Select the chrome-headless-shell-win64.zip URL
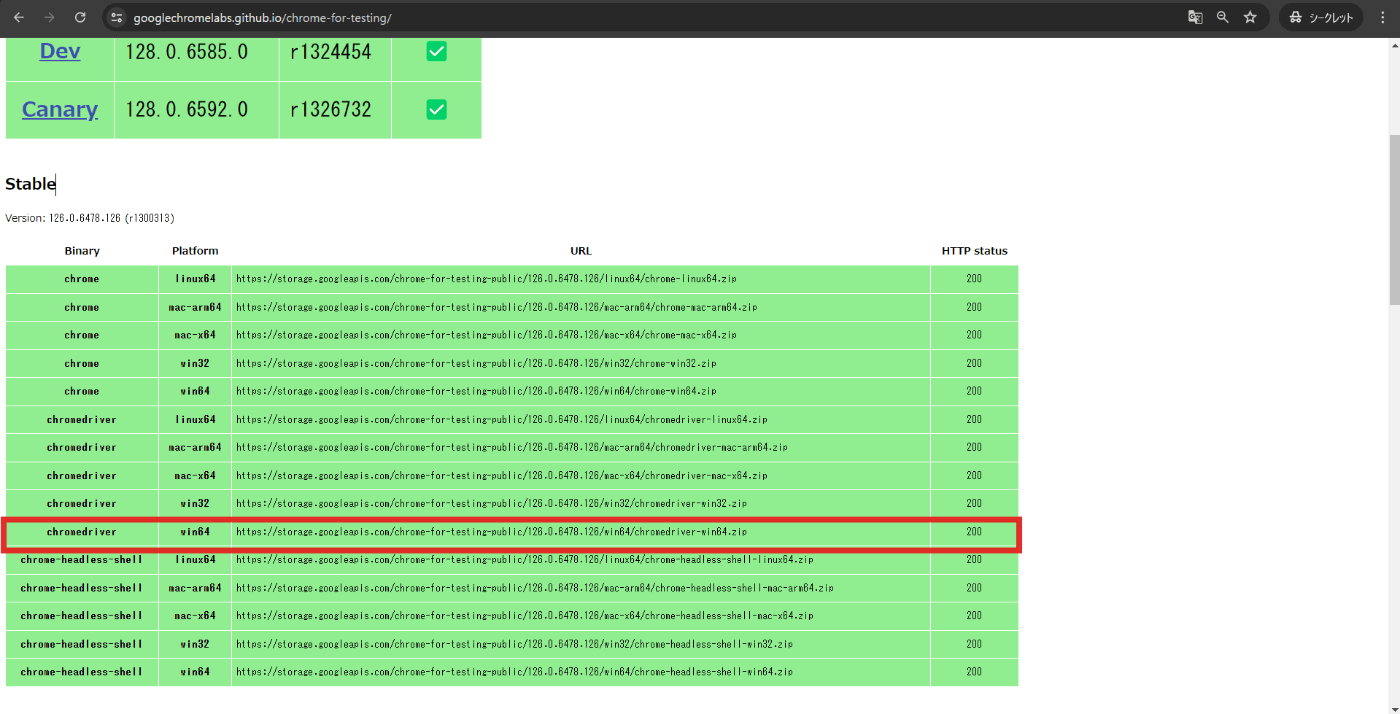 click(x=514, y=672)
